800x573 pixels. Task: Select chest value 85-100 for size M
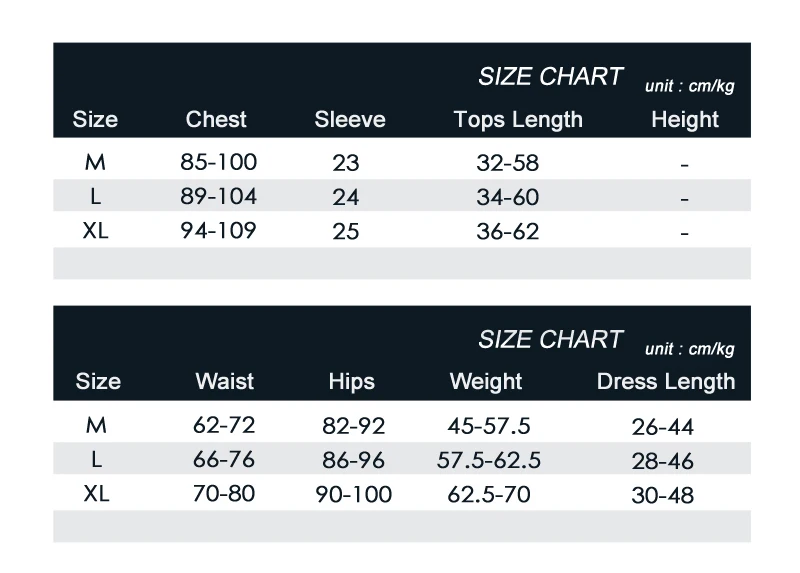tap(218, 162)
